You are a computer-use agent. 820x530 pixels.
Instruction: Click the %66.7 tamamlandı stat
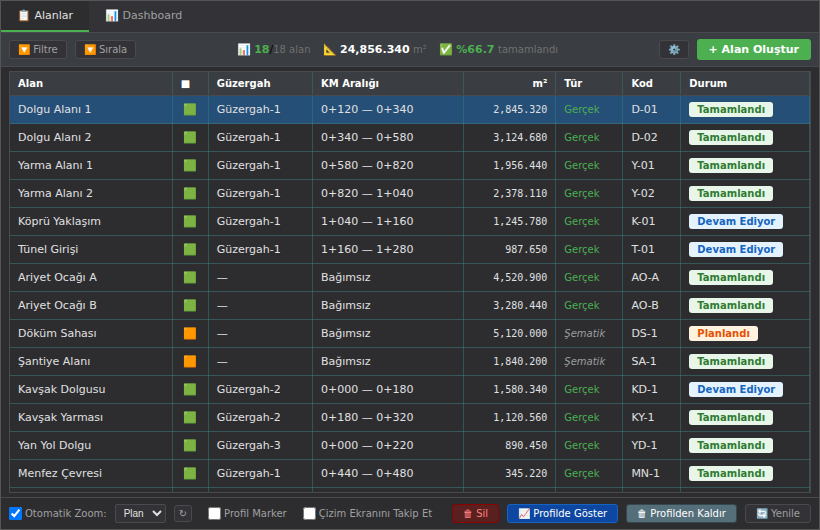coord(499,49)
